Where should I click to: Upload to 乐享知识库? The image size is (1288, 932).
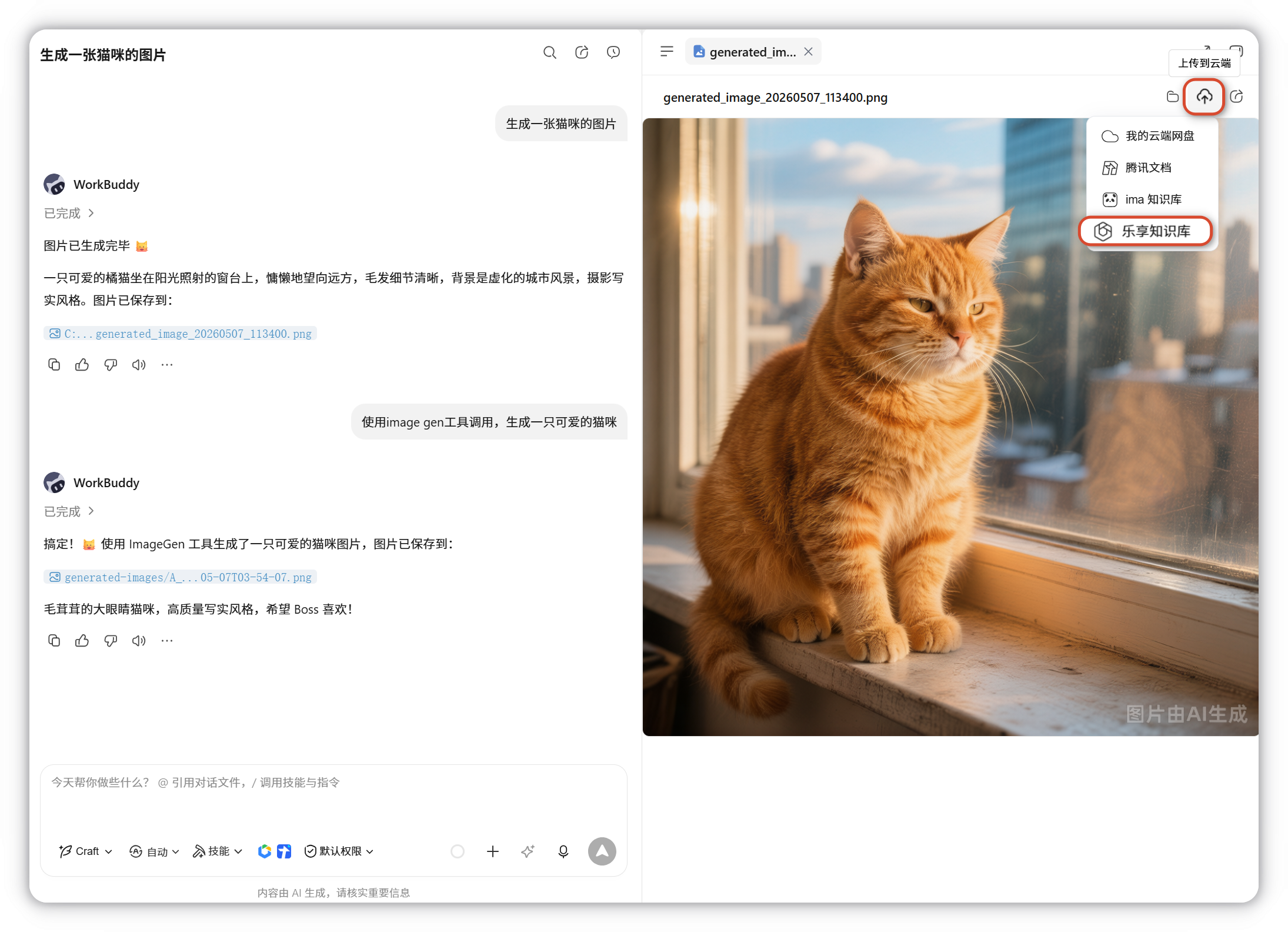[x=1146, y=231]
